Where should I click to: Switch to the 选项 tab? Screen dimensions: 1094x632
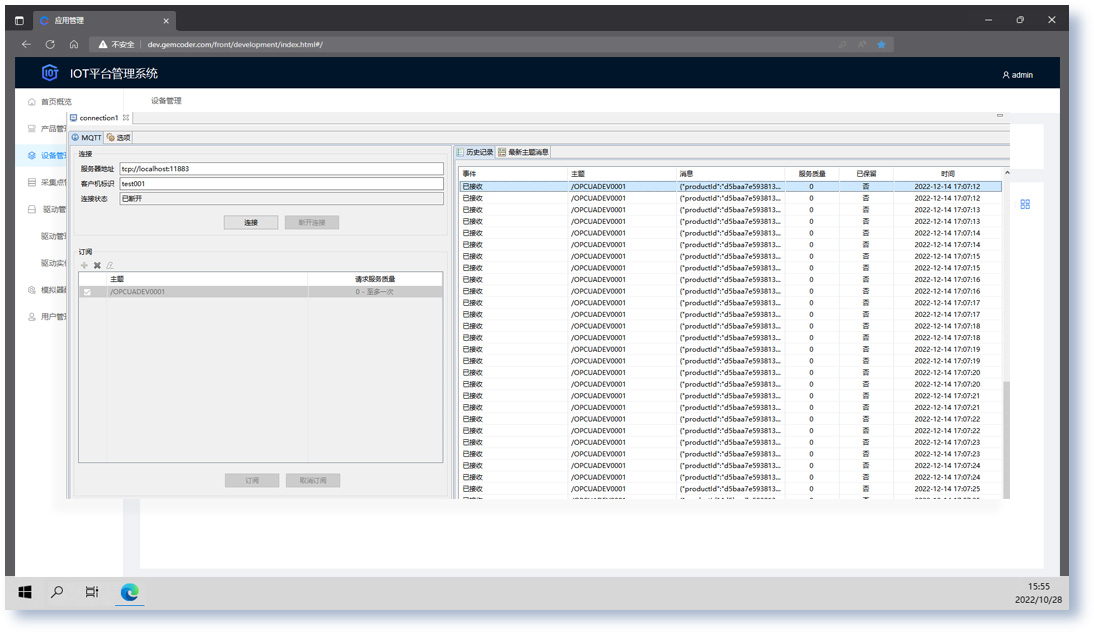click(x=119, y=137)
